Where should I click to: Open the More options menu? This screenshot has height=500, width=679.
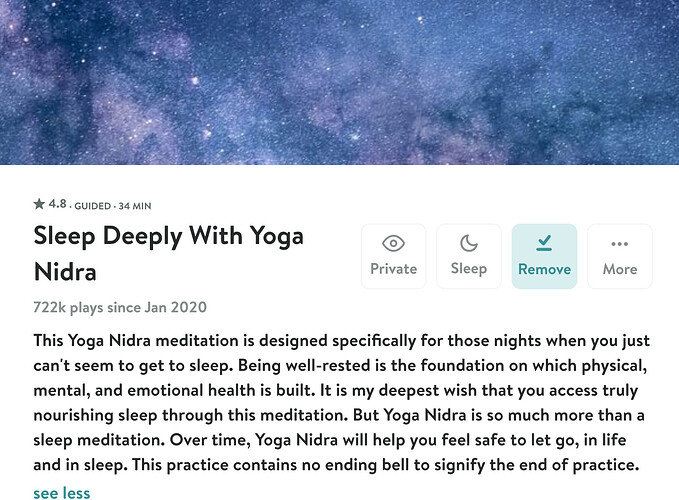pos(620,256)
